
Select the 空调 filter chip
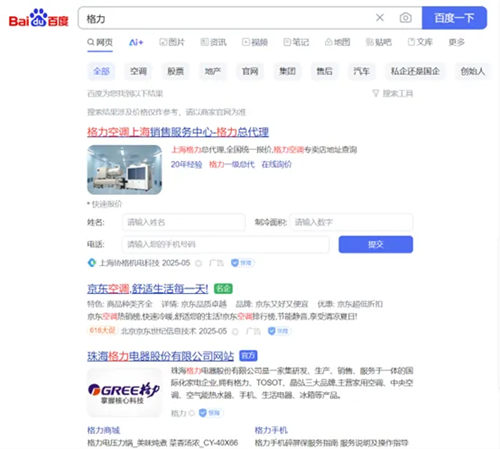(138, 71)
